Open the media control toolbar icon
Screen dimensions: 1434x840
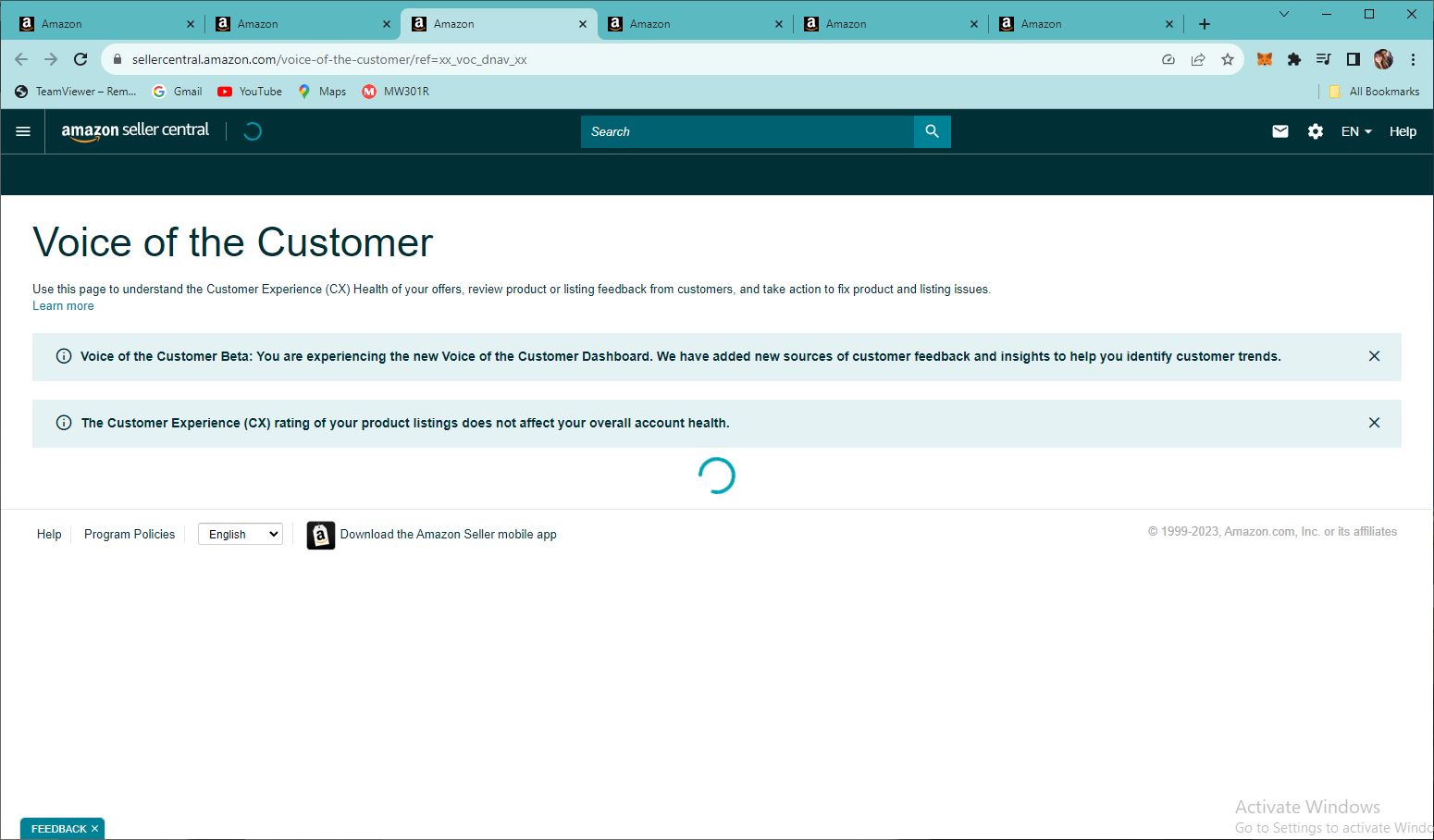click(x=1324, y=59)
